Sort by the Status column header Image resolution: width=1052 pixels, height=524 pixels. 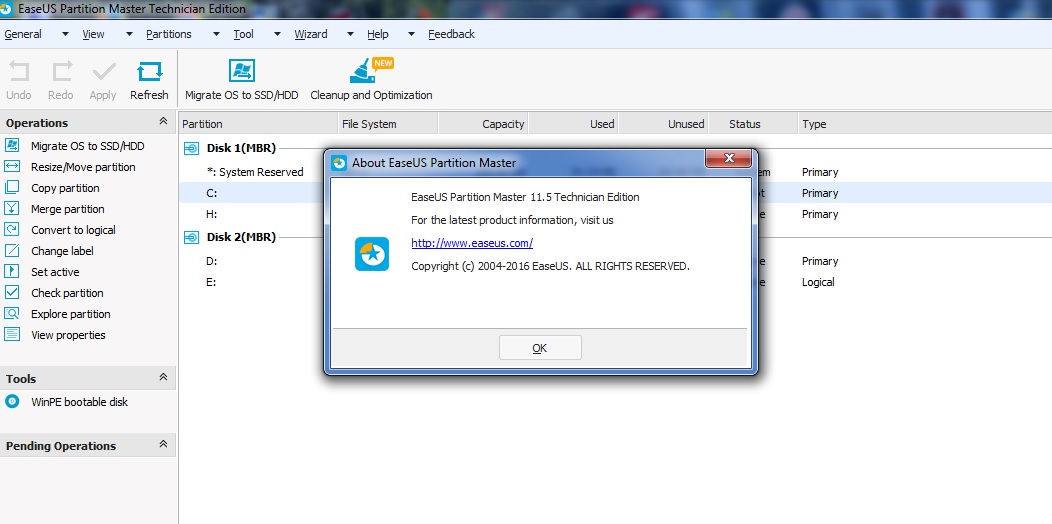click(751, 124)
